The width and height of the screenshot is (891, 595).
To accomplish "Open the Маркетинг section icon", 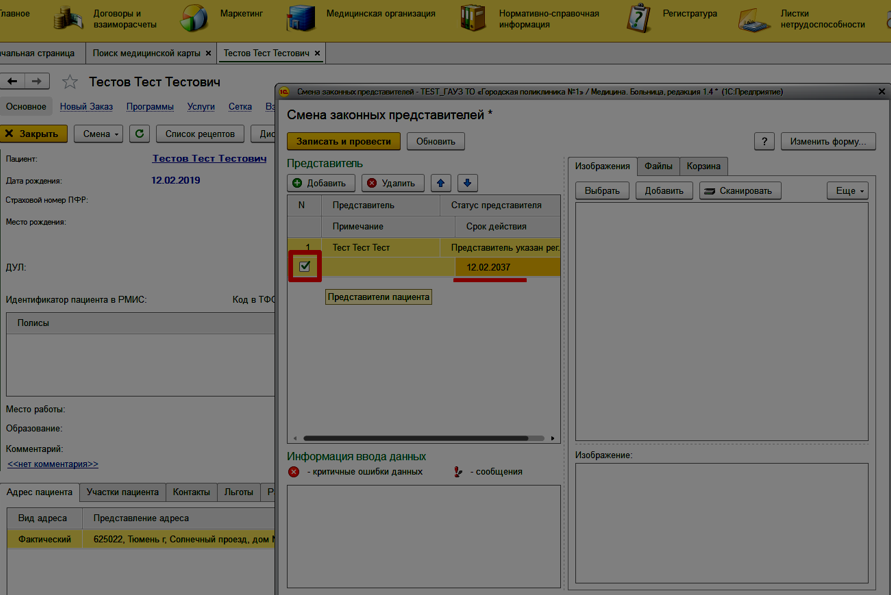I will (194, 17).
